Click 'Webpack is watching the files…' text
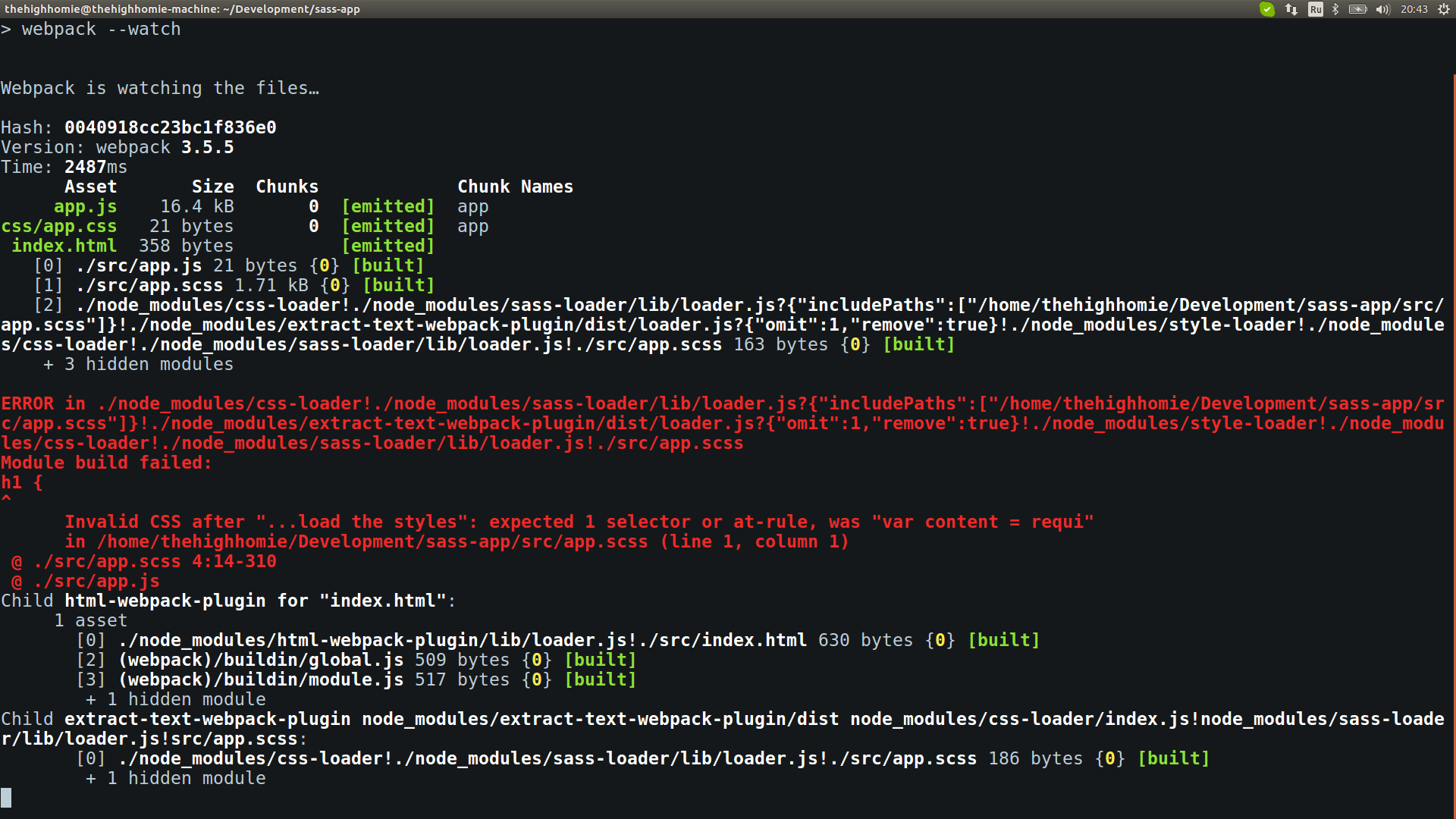Screen dimensions: 1456x819 tap(160, 88)
